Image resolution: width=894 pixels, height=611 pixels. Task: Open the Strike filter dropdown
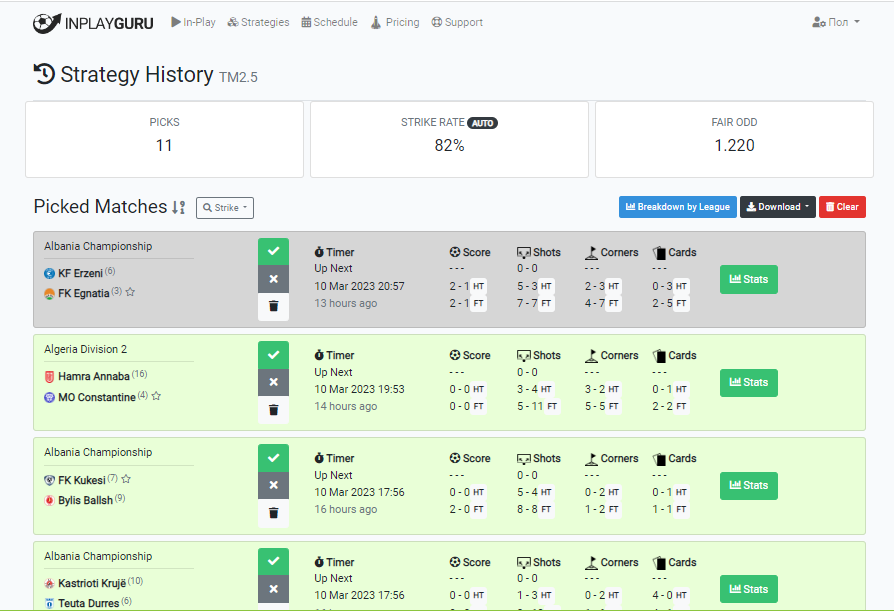coord(225,208)
